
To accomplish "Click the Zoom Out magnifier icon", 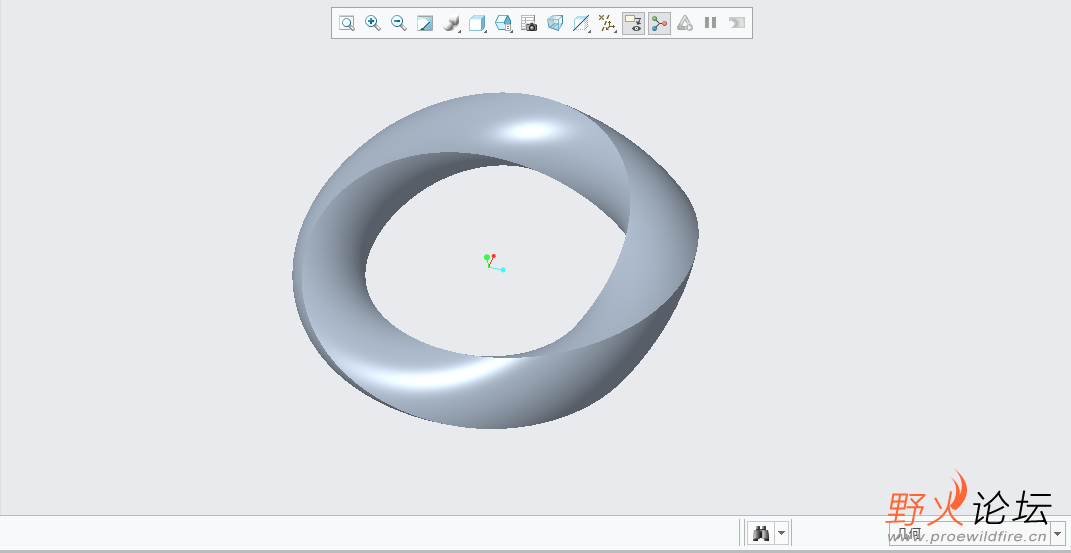I will pos(399,23).
